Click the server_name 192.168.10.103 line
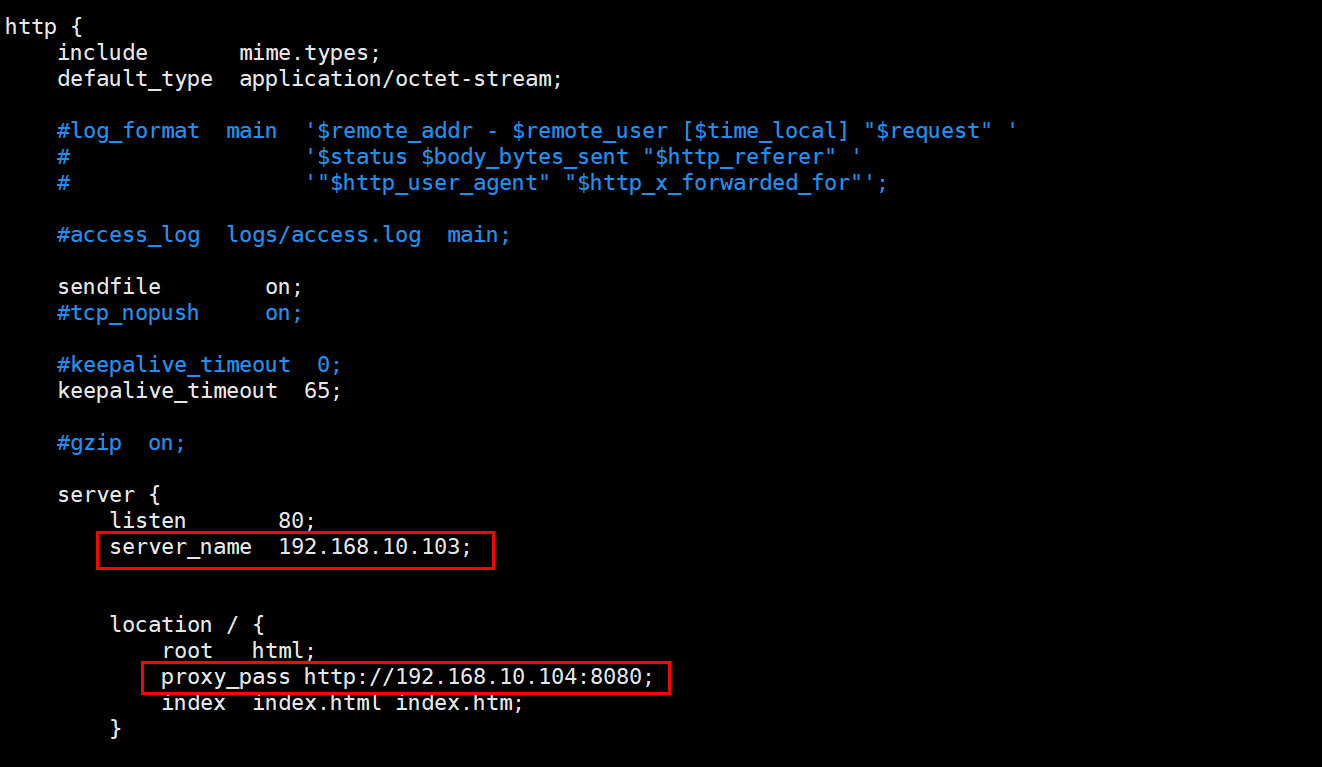Viewport: 1322px width, 767px height. pyautogui.click(x=290, y=547)
